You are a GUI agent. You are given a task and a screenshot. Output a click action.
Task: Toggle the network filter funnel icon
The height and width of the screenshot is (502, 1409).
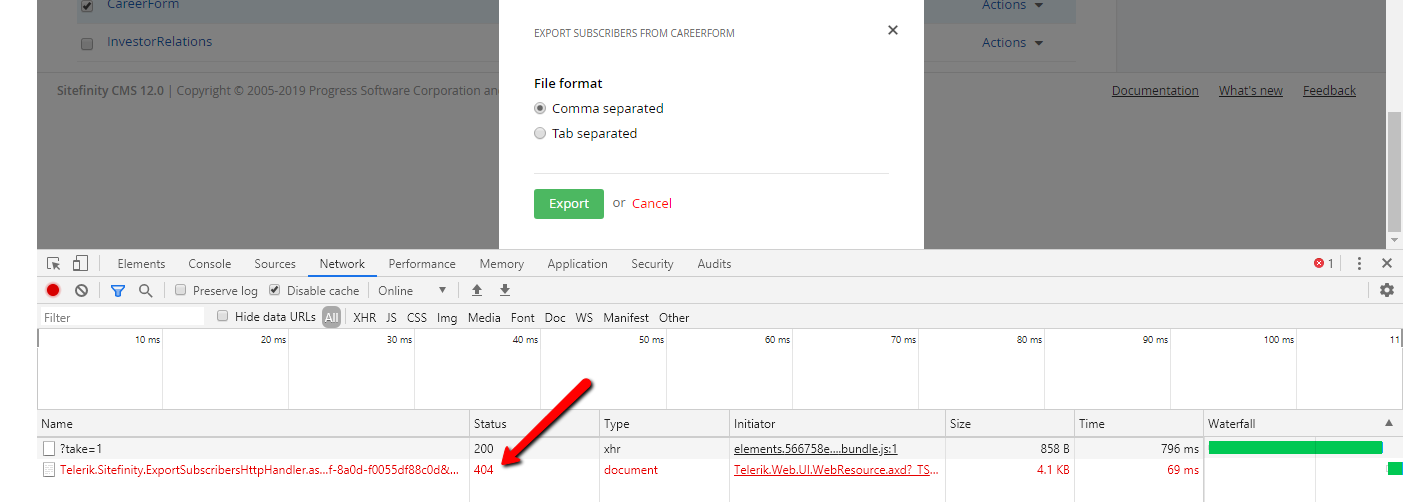(x=118, y=290)
